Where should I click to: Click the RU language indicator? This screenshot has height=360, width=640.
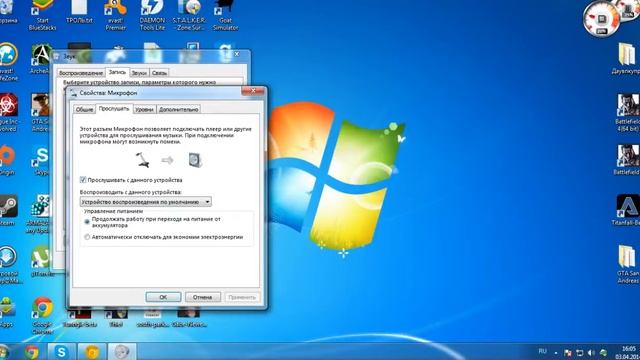(542, 351)
